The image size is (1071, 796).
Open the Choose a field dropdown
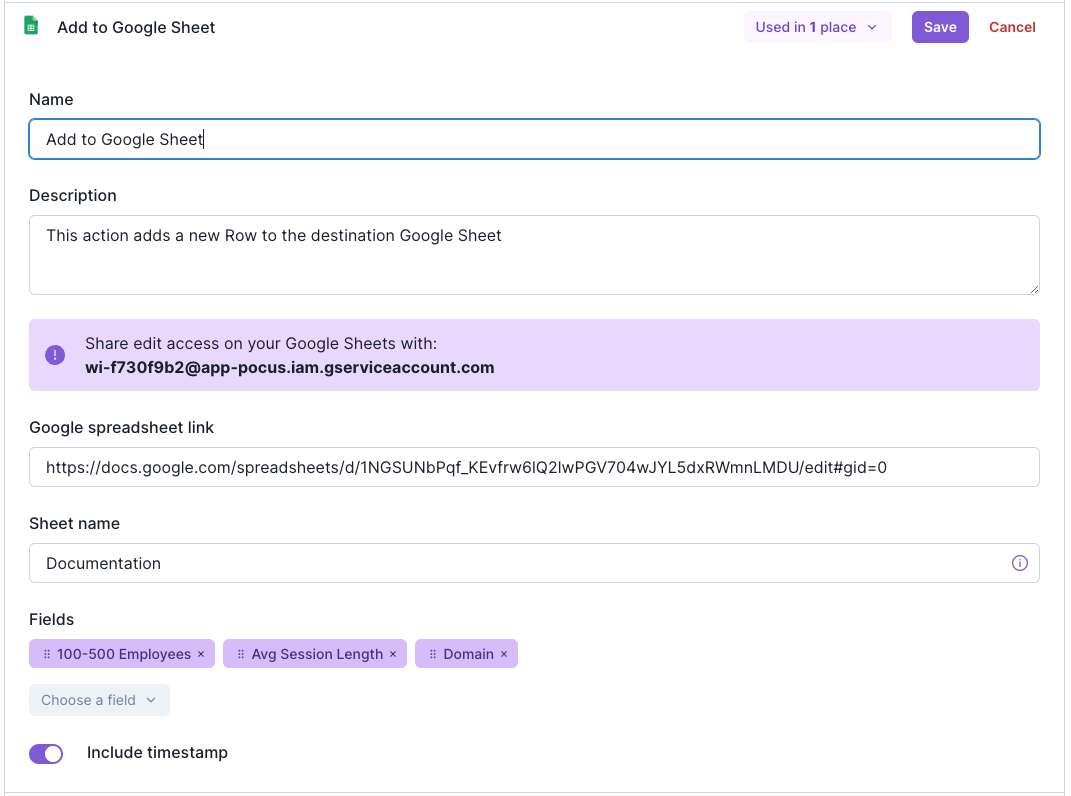(99, 700)
